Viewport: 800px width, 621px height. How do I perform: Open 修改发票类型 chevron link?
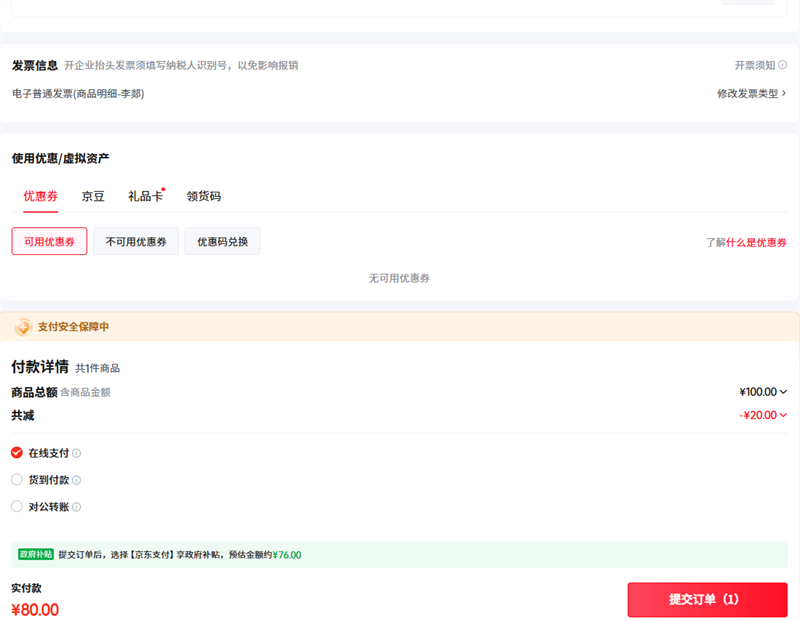coord(752,93)
